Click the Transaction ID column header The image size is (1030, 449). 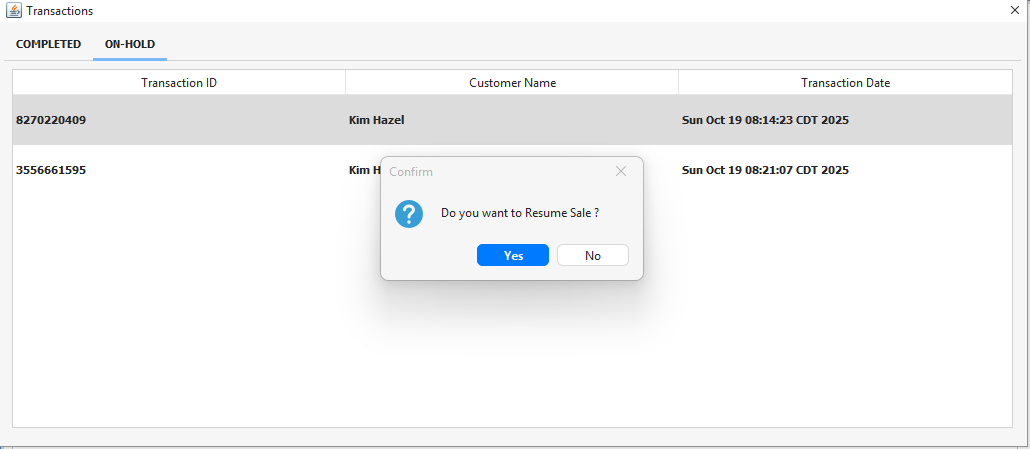tap(179, 83)
